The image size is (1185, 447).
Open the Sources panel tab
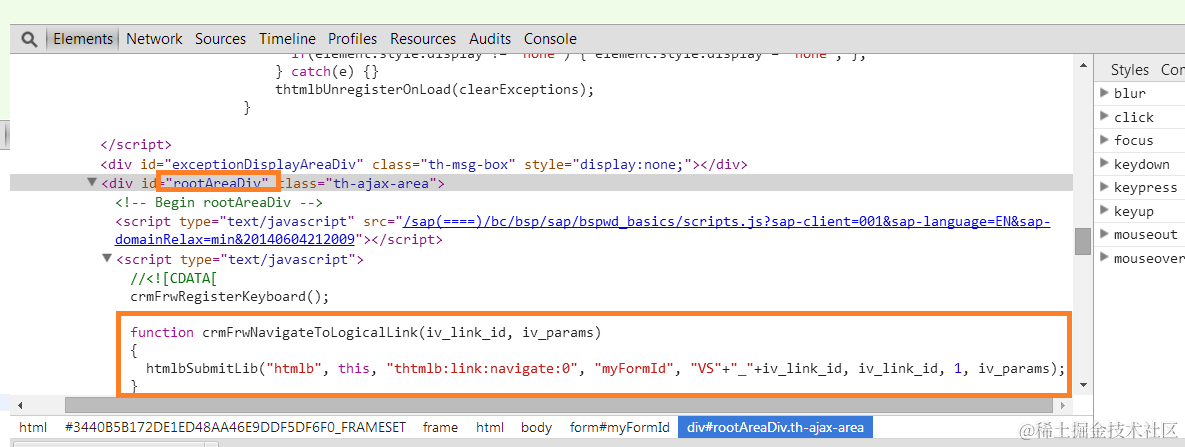[220, 39]
